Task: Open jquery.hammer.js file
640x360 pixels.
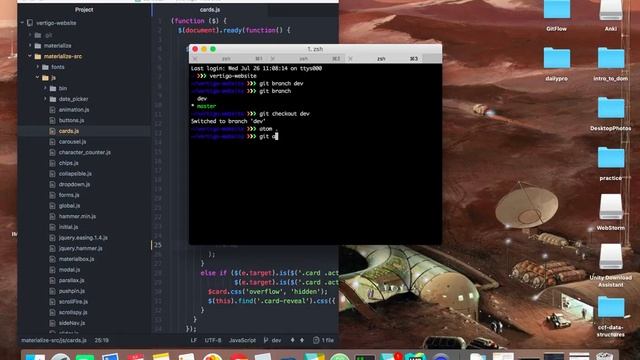Action: tap(80, 248)
